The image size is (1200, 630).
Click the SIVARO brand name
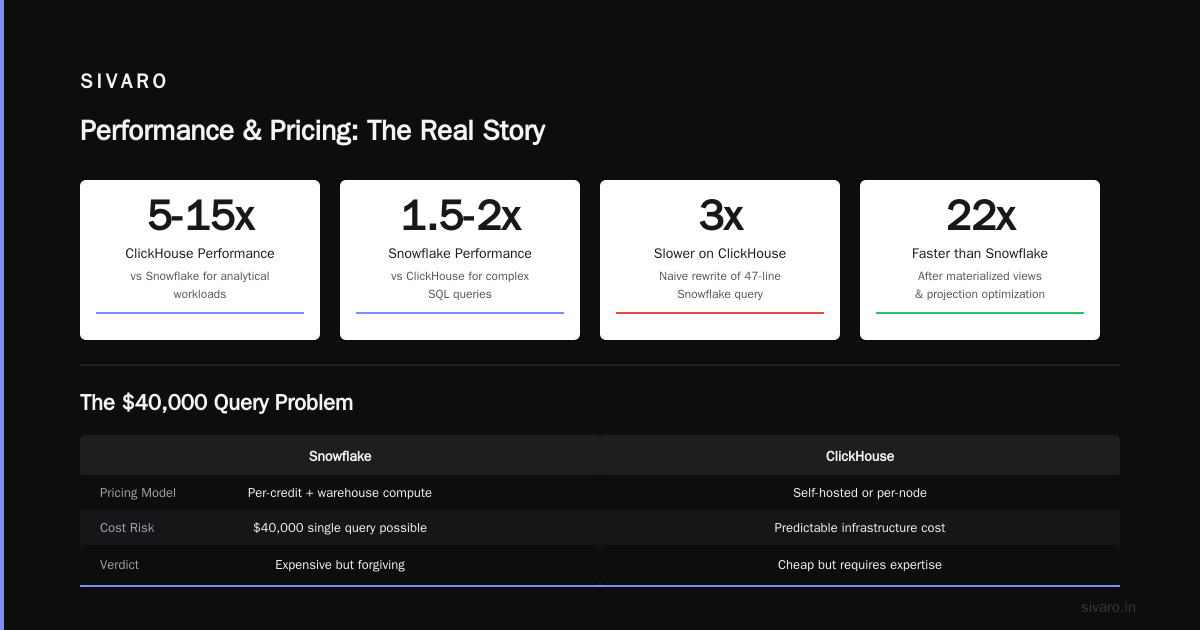click(124, 82)
